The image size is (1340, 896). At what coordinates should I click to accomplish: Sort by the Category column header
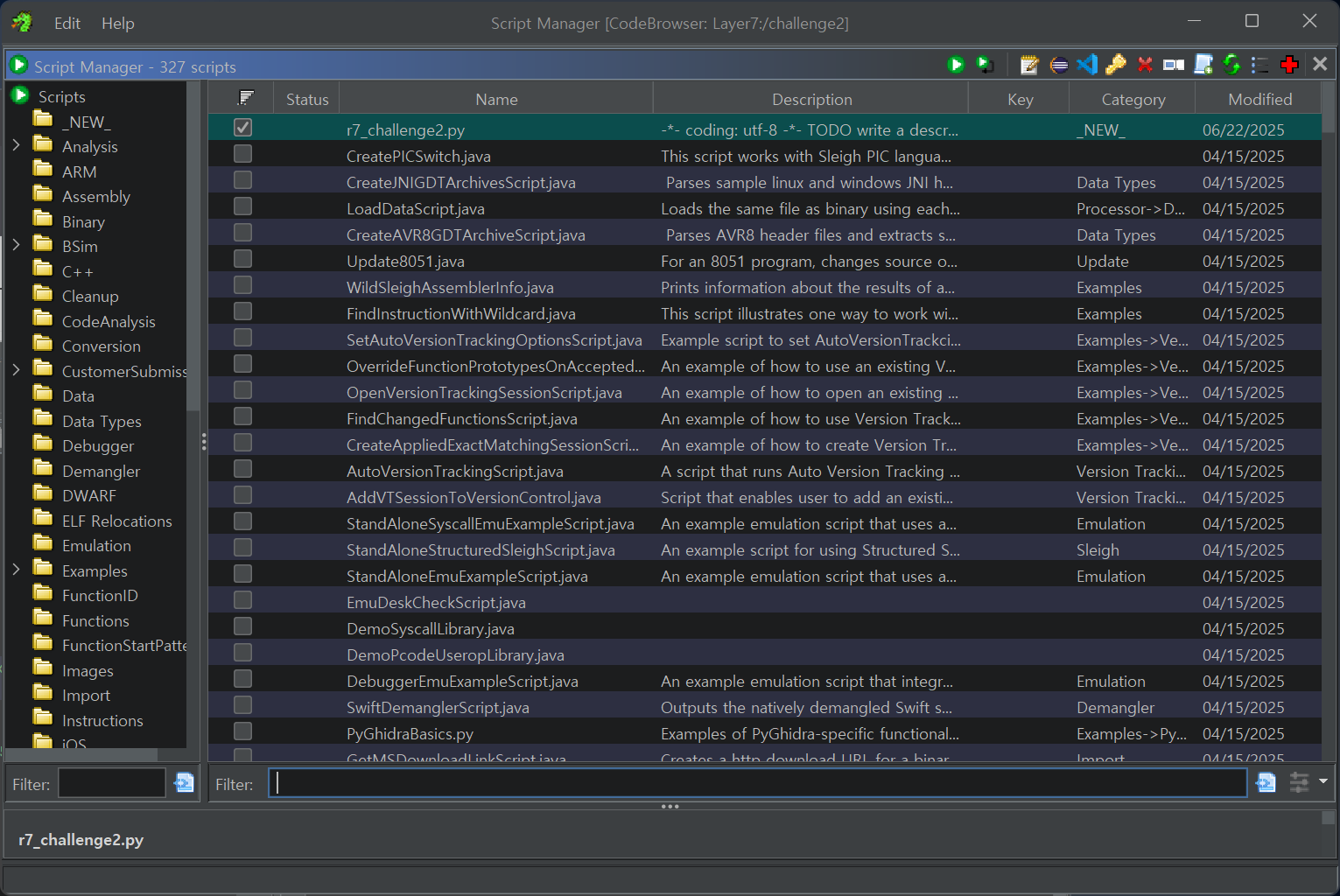click(1133, 99)
